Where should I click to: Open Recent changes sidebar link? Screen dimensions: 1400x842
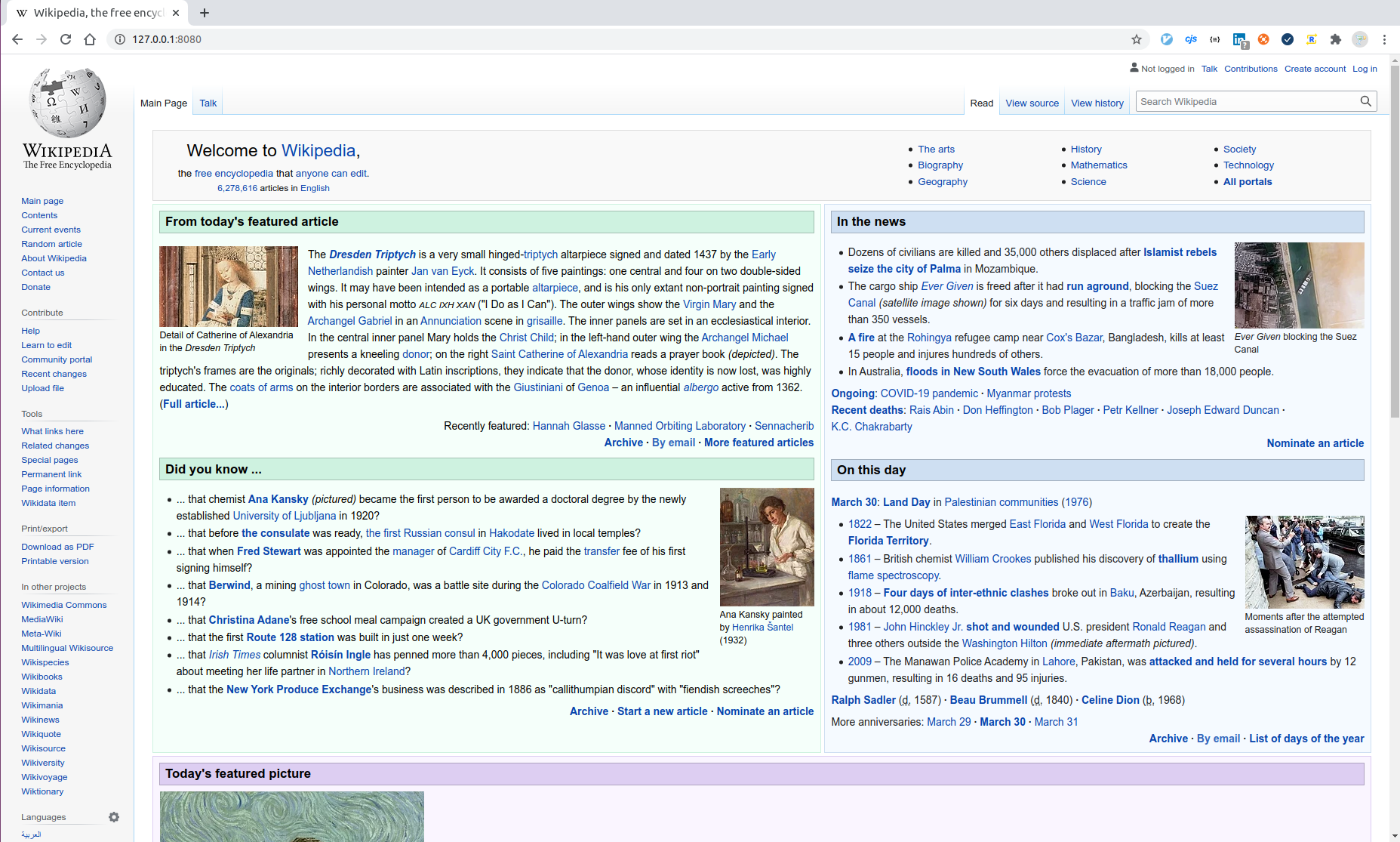point(54,374)
